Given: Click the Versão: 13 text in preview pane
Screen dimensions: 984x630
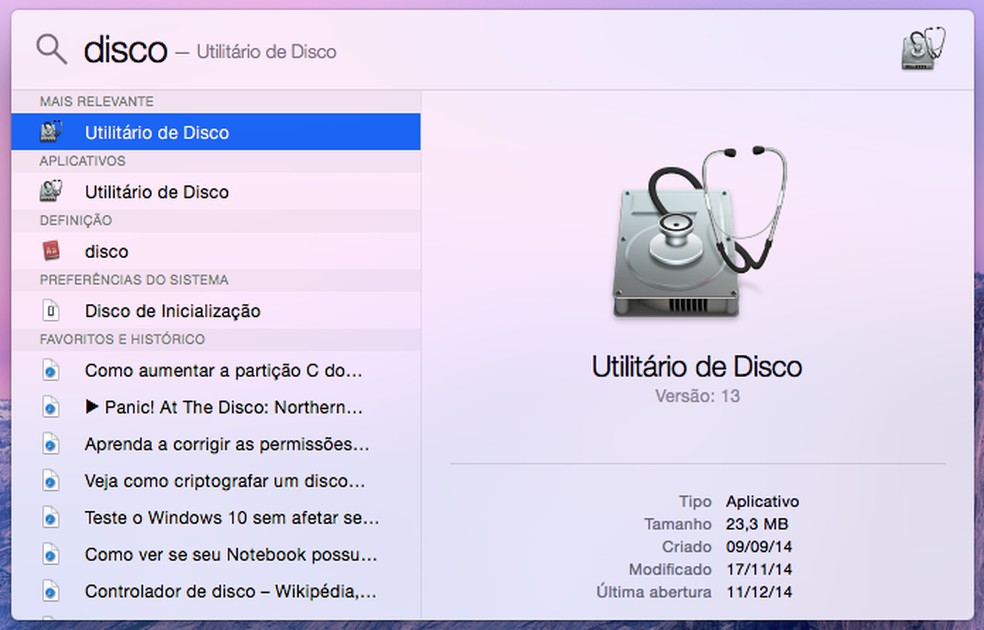Looking at the screenshot, I should tap(697, 395).
